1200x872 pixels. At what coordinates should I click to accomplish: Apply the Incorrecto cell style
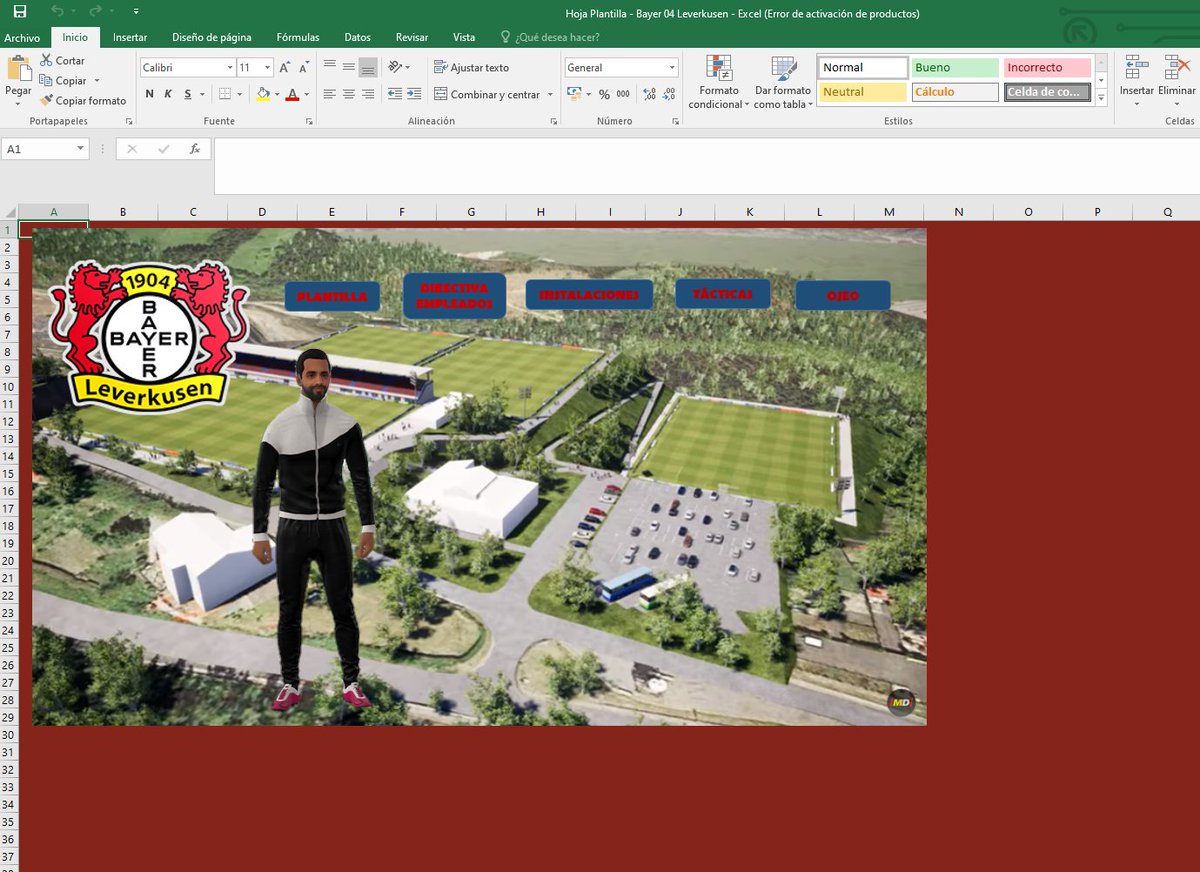click(x=1047, y=68)
